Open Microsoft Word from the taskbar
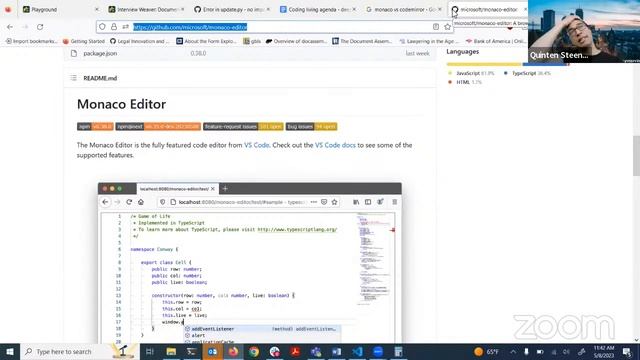 (x=337, y=351)
